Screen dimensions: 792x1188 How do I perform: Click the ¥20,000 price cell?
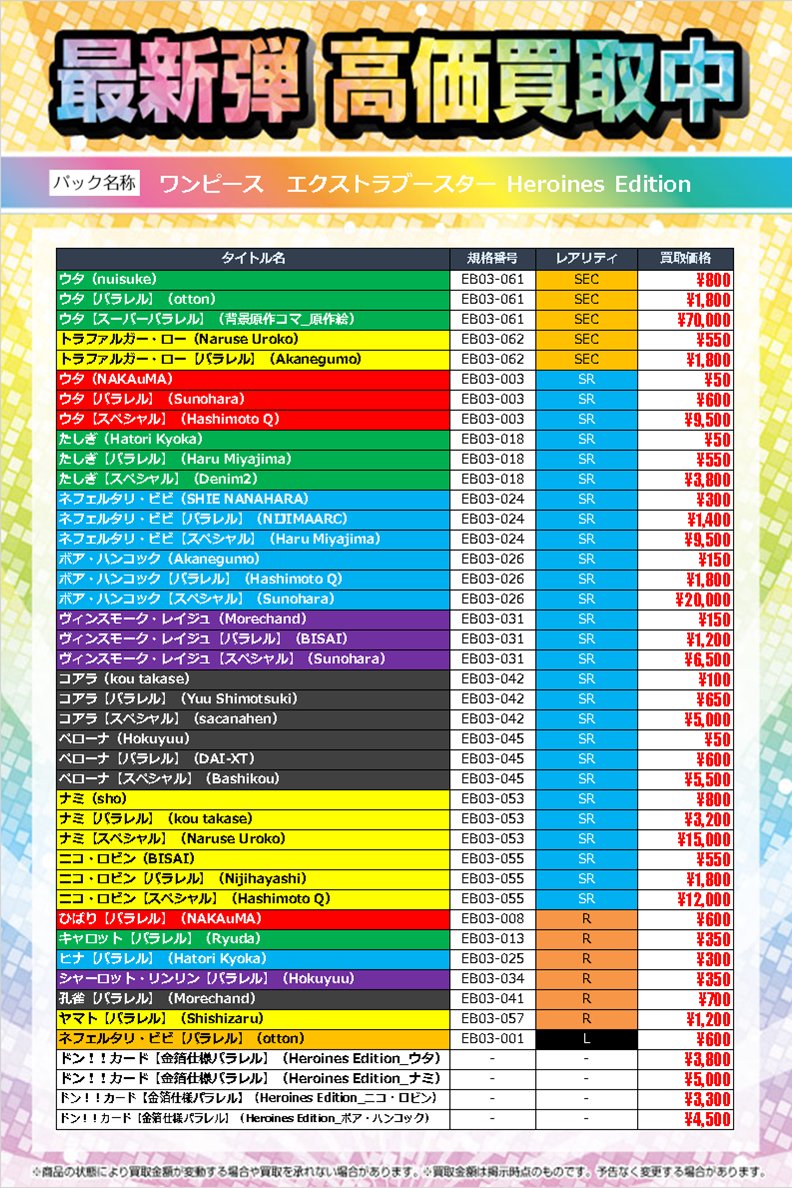685,599
